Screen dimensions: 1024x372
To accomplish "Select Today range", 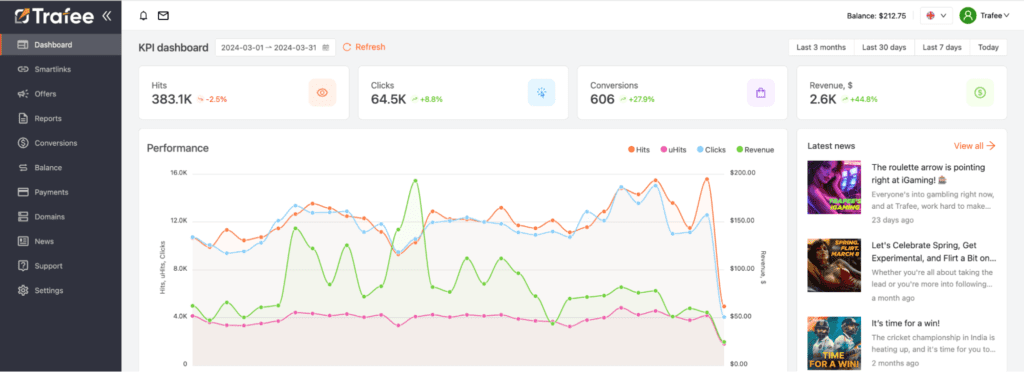I will point(988,48).
